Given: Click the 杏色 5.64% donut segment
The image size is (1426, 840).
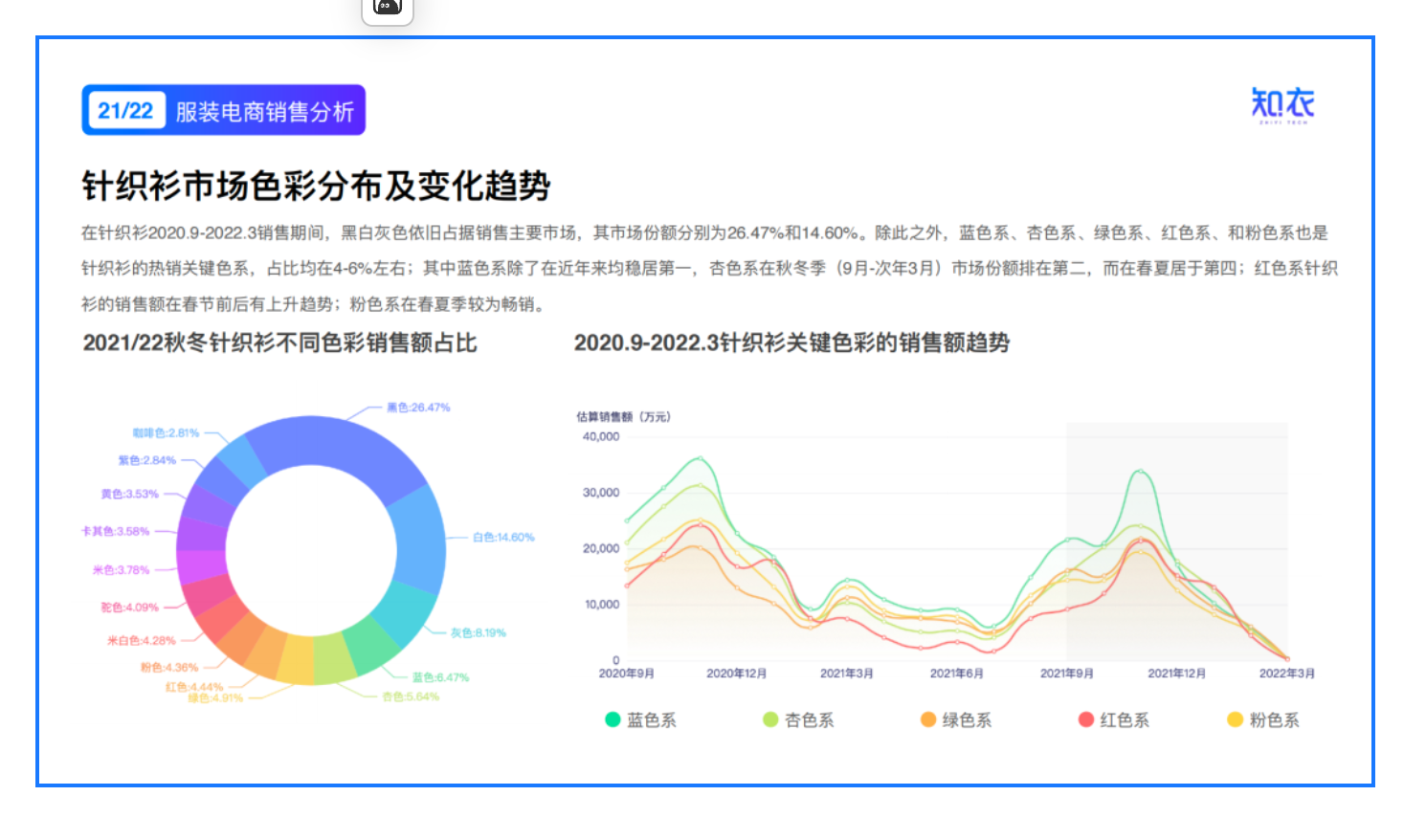Looking at the screenshot, I should click(334, 659).
